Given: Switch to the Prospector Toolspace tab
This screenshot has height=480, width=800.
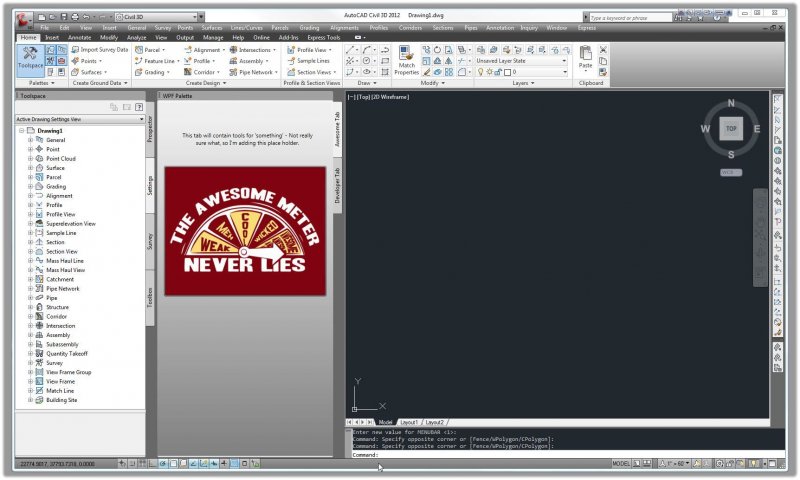Looking at the screenshot, I should [150, 129].
